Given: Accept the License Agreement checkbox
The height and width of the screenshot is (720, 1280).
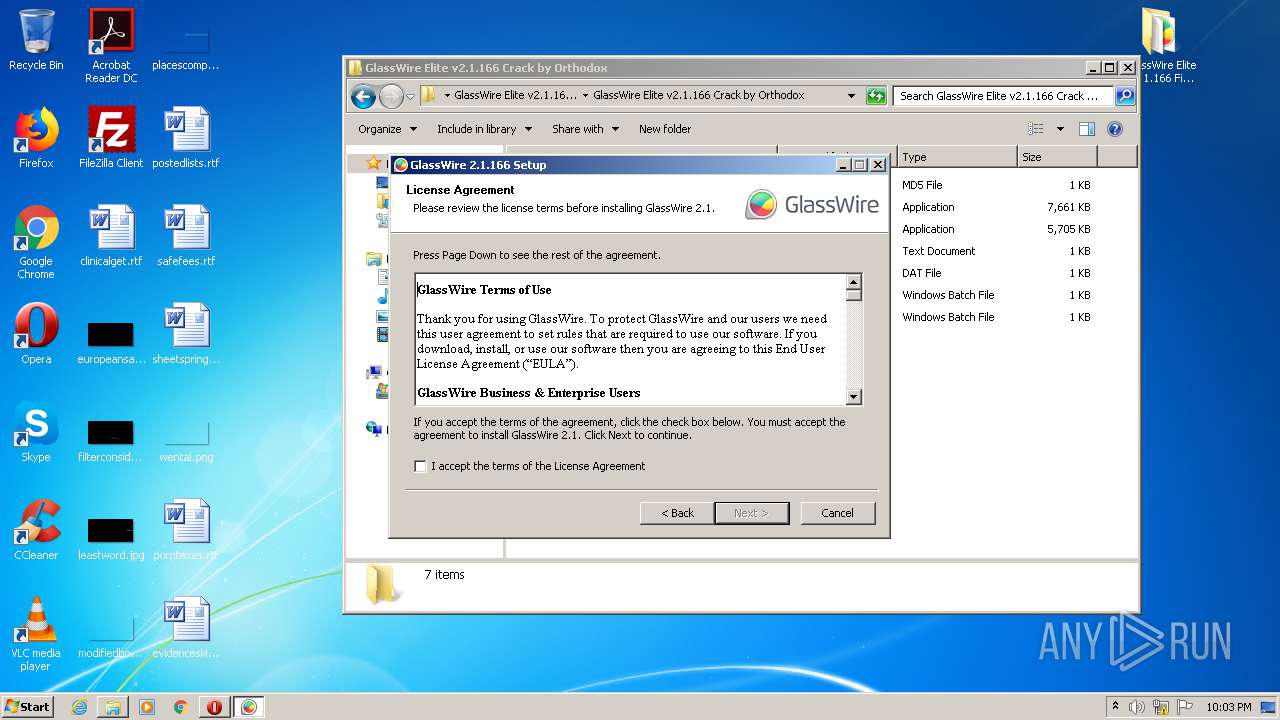Looking at the screenshot, I should (x=420, y=466).
